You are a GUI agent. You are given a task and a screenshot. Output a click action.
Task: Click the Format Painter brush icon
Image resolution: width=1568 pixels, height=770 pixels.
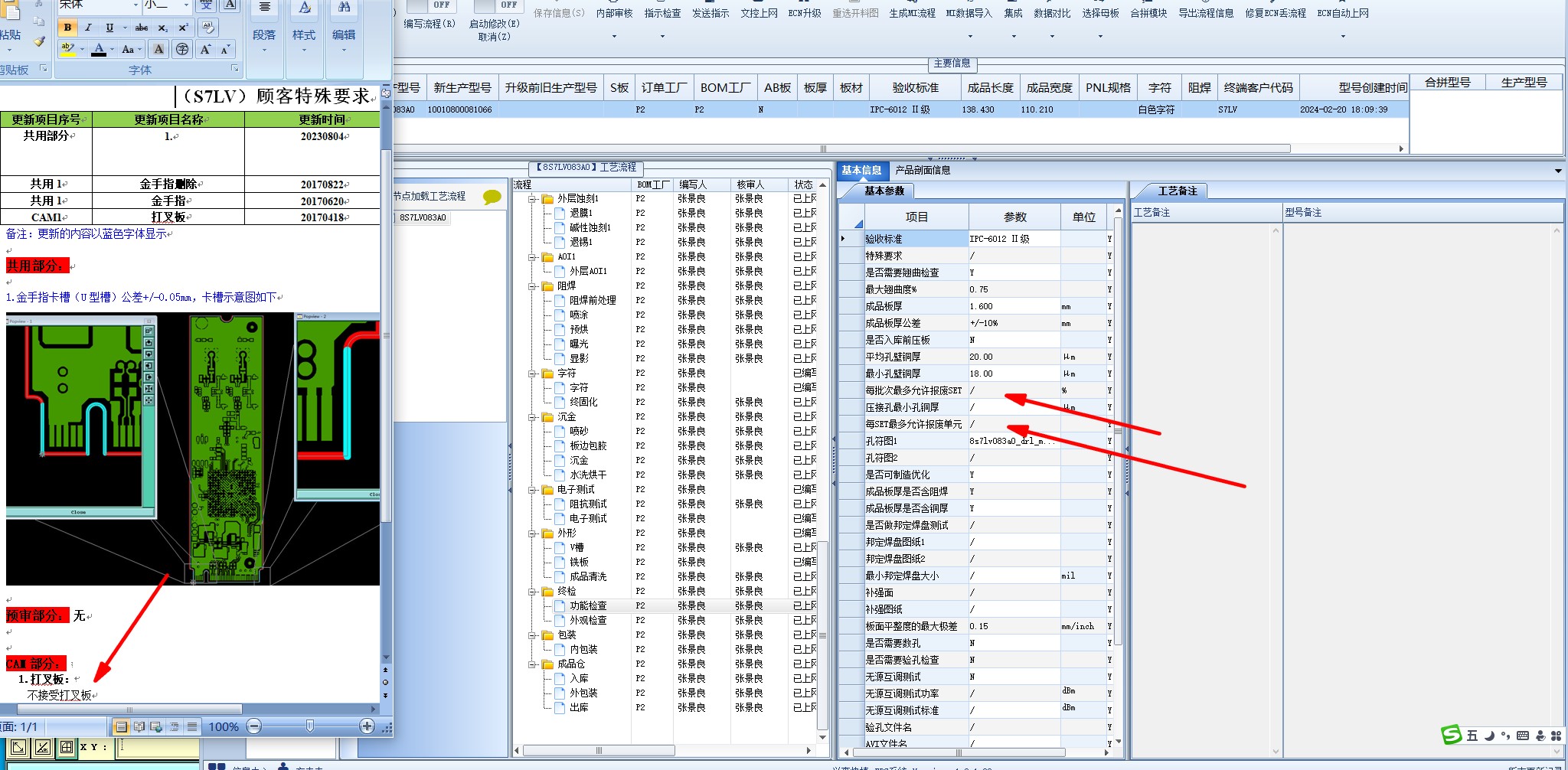click(40, 41)
